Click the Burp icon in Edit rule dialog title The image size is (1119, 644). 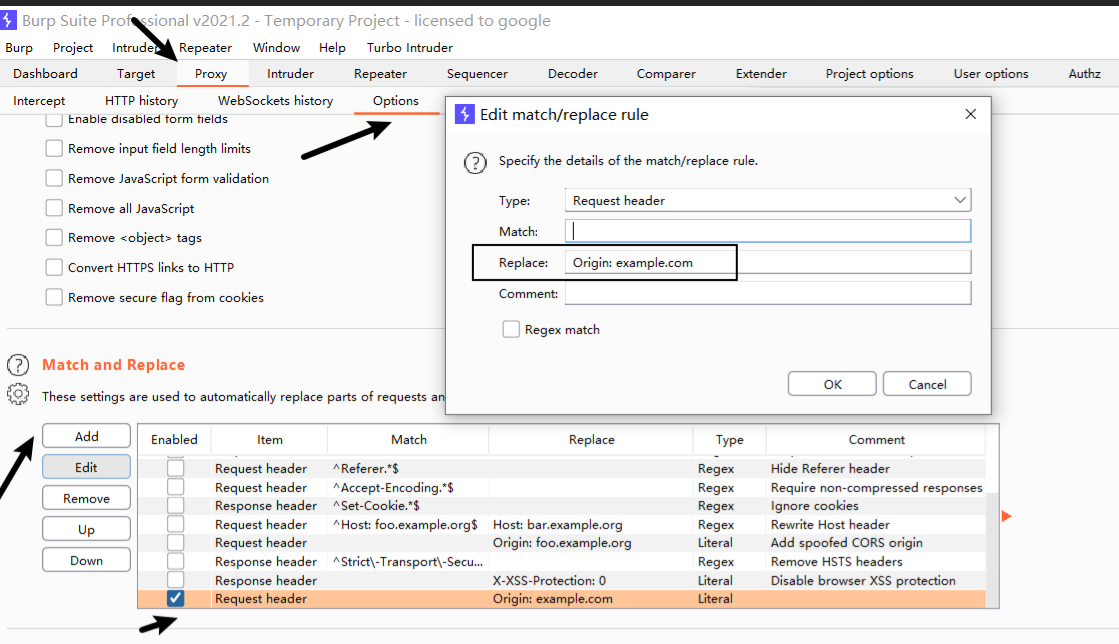click(465, 114)
